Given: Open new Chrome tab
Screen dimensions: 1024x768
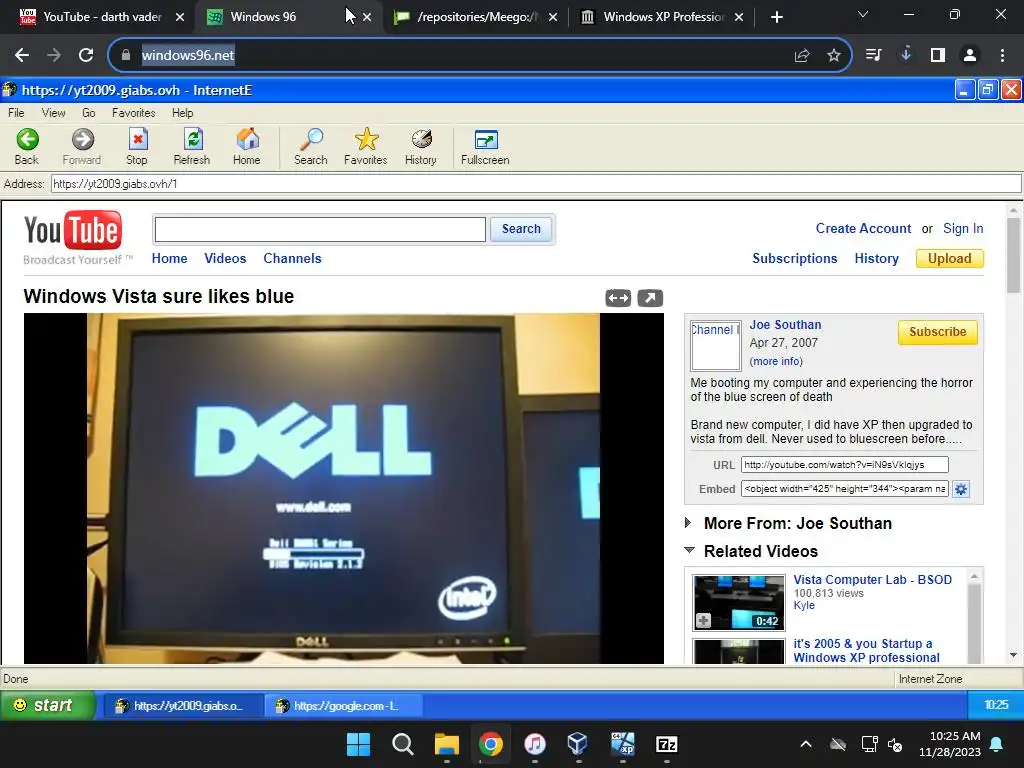Looking at the screenshot, I should pos(776,17).
